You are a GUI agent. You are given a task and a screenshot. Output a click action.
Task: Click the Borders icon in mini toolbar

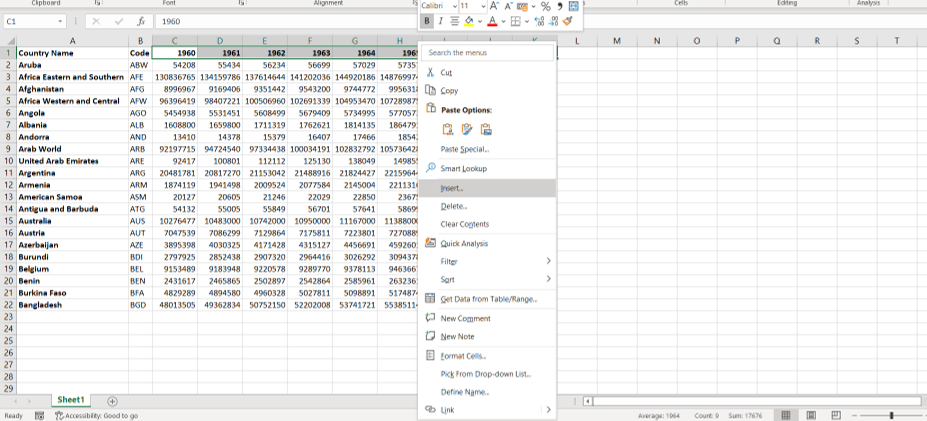(516, 21)
